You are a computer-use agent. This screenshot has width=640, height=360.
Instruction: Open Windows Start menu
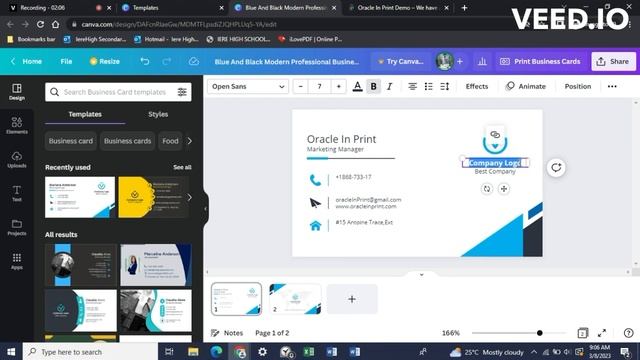(x=11, y=351)
